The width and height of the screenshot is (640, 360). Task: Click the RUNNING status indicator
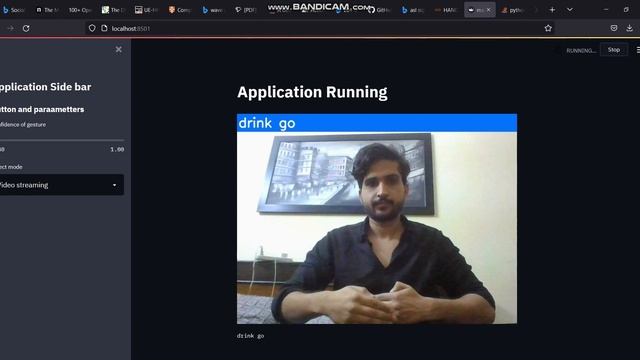pyautogui.click(x=581, y=51)
